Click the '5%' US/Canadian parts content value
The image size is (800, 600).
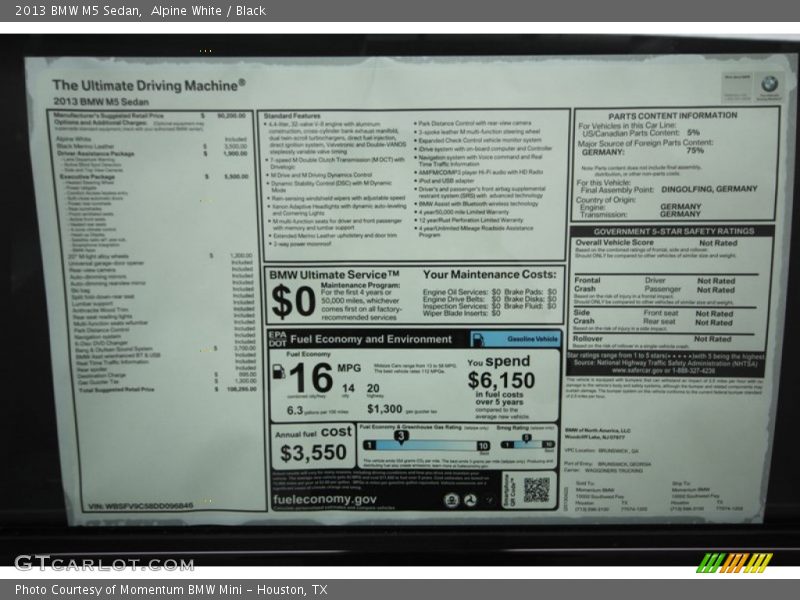tap(693, 132)
